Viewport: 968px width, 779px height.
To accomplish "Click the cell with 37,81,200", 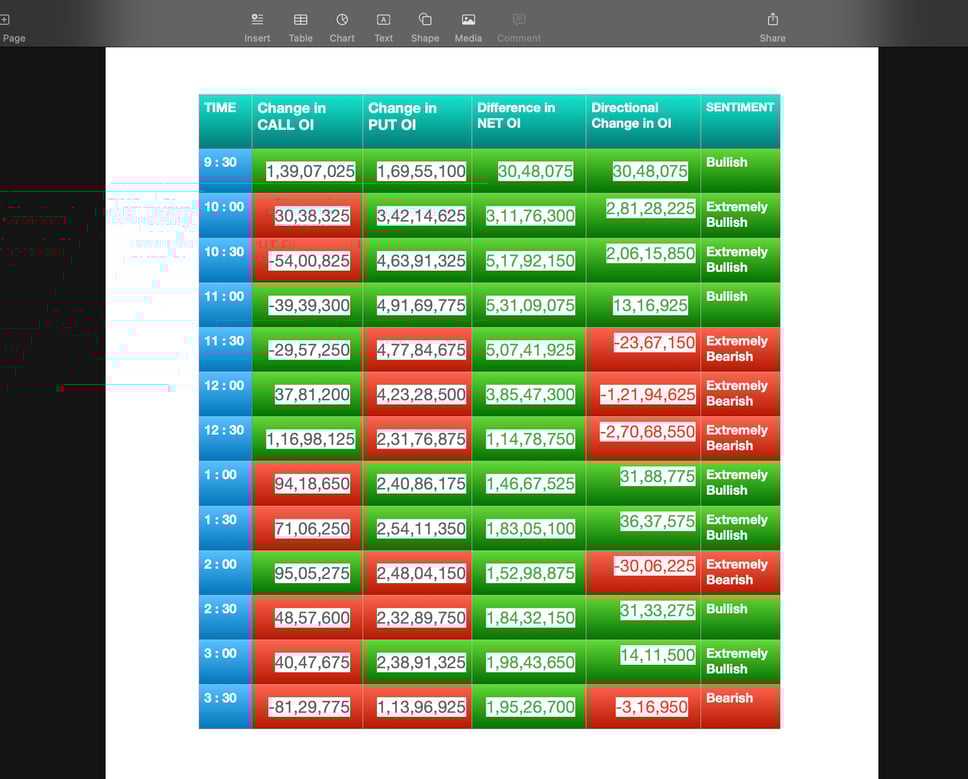I will click(307, 394).
